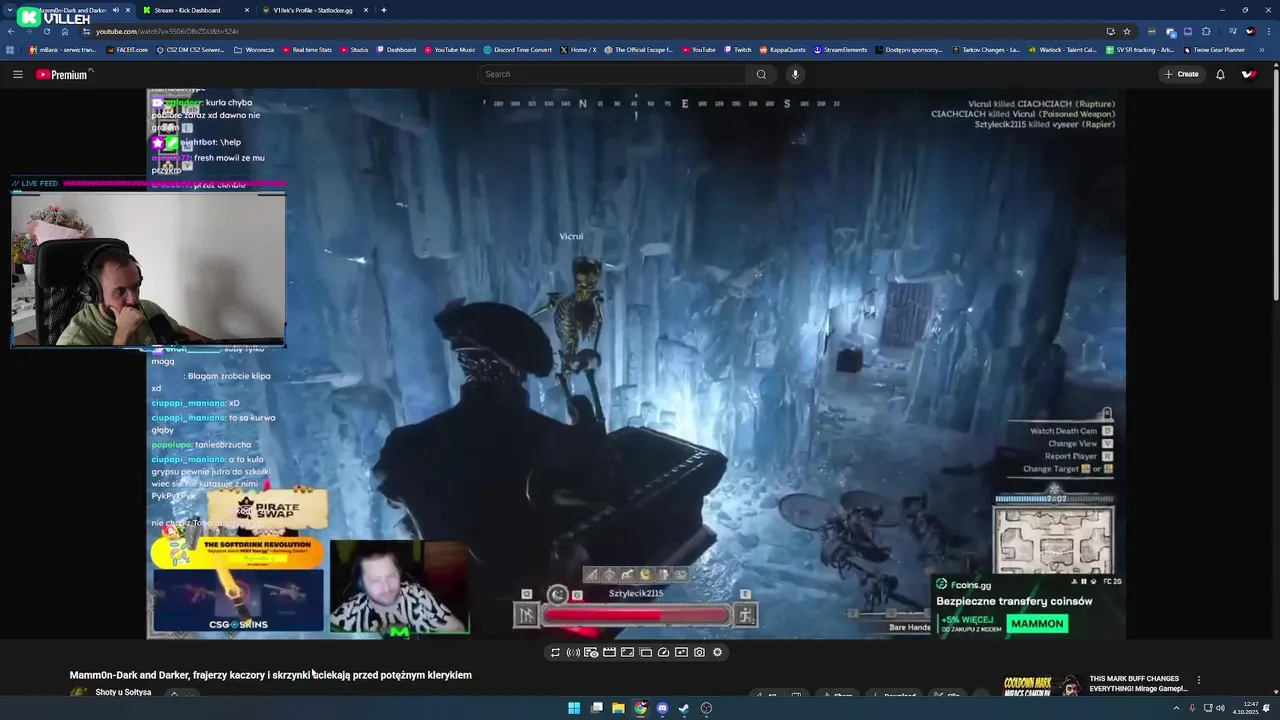This screenshot has width=1280, height=720.
Task: Open the YouTube Music bookmark
Action: tap(450, 49)
